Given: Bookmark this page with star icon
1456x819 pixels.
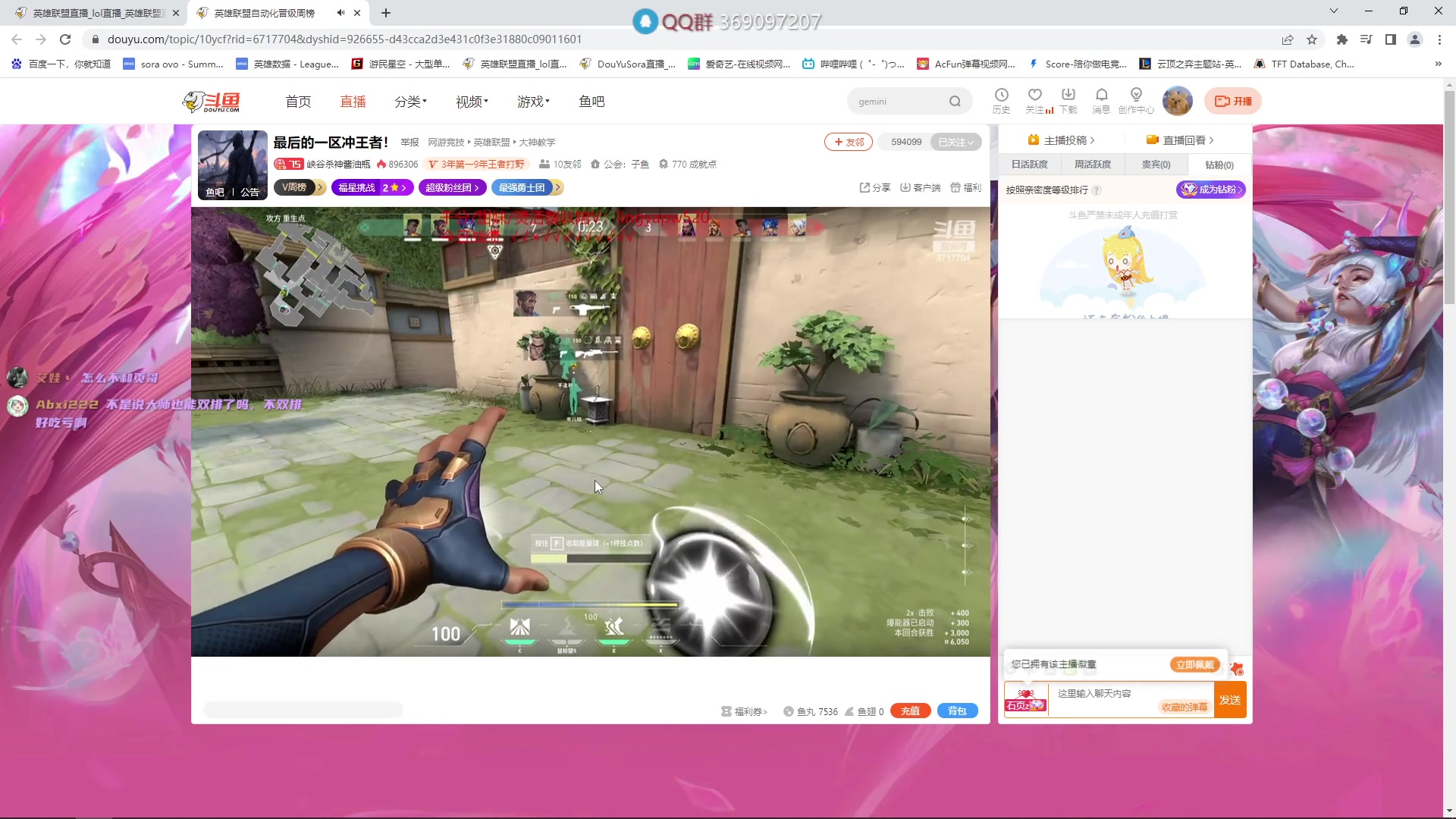Looking at the screenshot, I should (x=1312, y=39).
